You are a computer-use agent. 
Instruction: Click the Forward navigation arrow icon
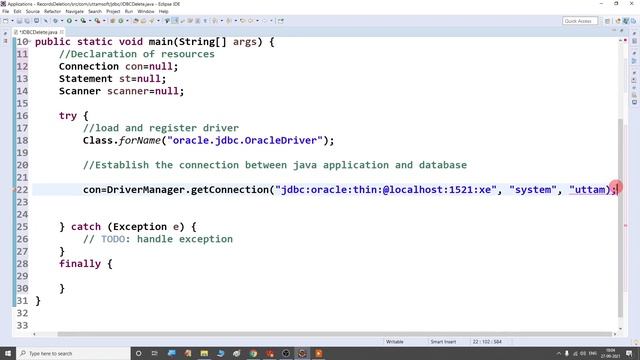click(264, 21)
